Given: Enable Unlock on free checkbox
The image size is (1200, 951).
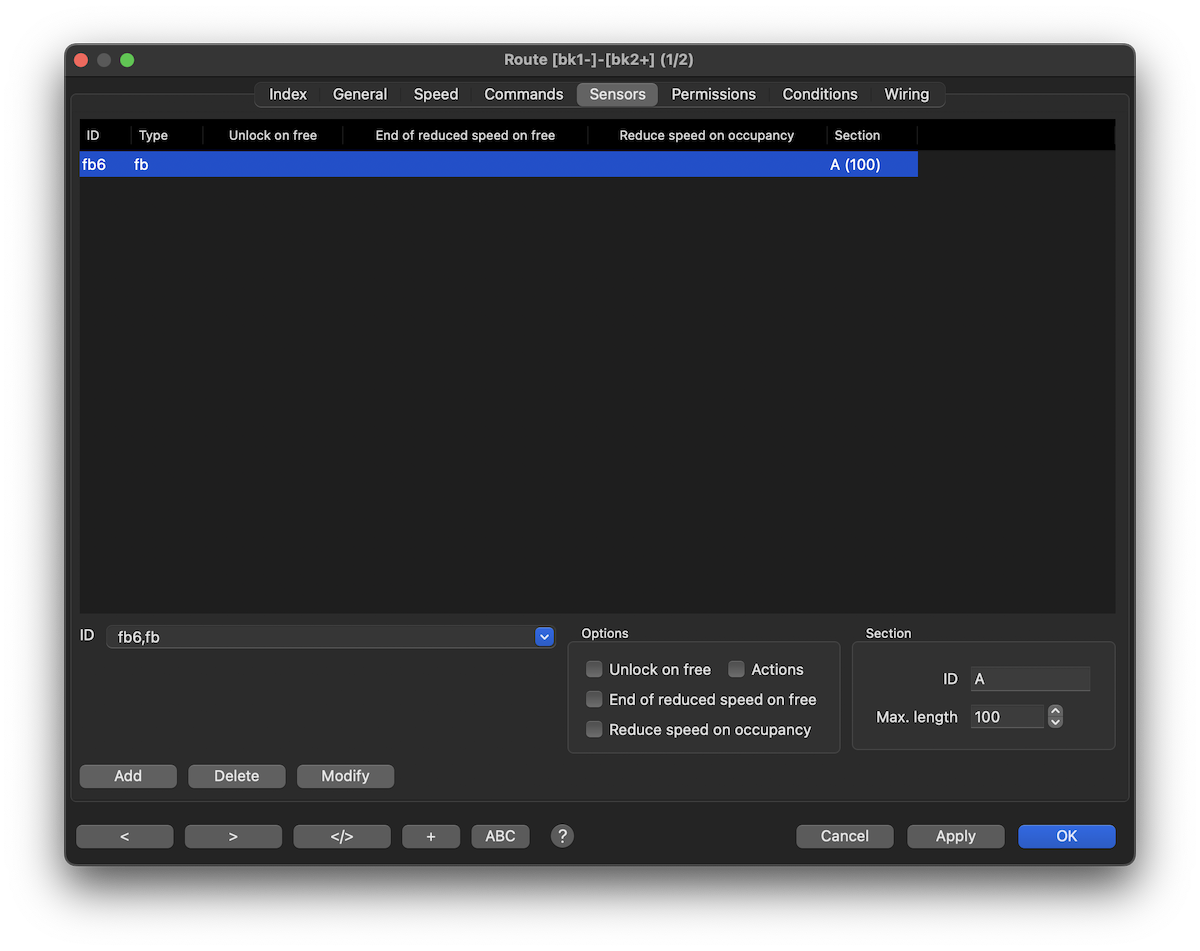Looking at the screenshot, I should (594, 670).
